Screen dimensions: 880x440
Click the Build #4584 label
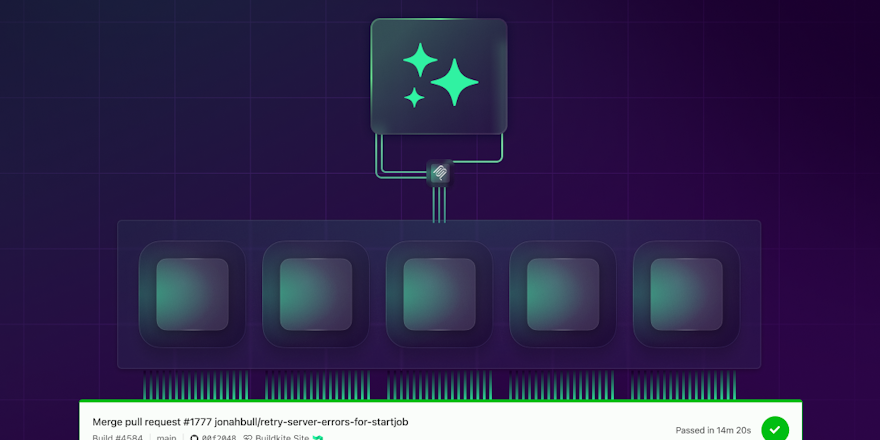pyautogui.click(x=118, y=437)
